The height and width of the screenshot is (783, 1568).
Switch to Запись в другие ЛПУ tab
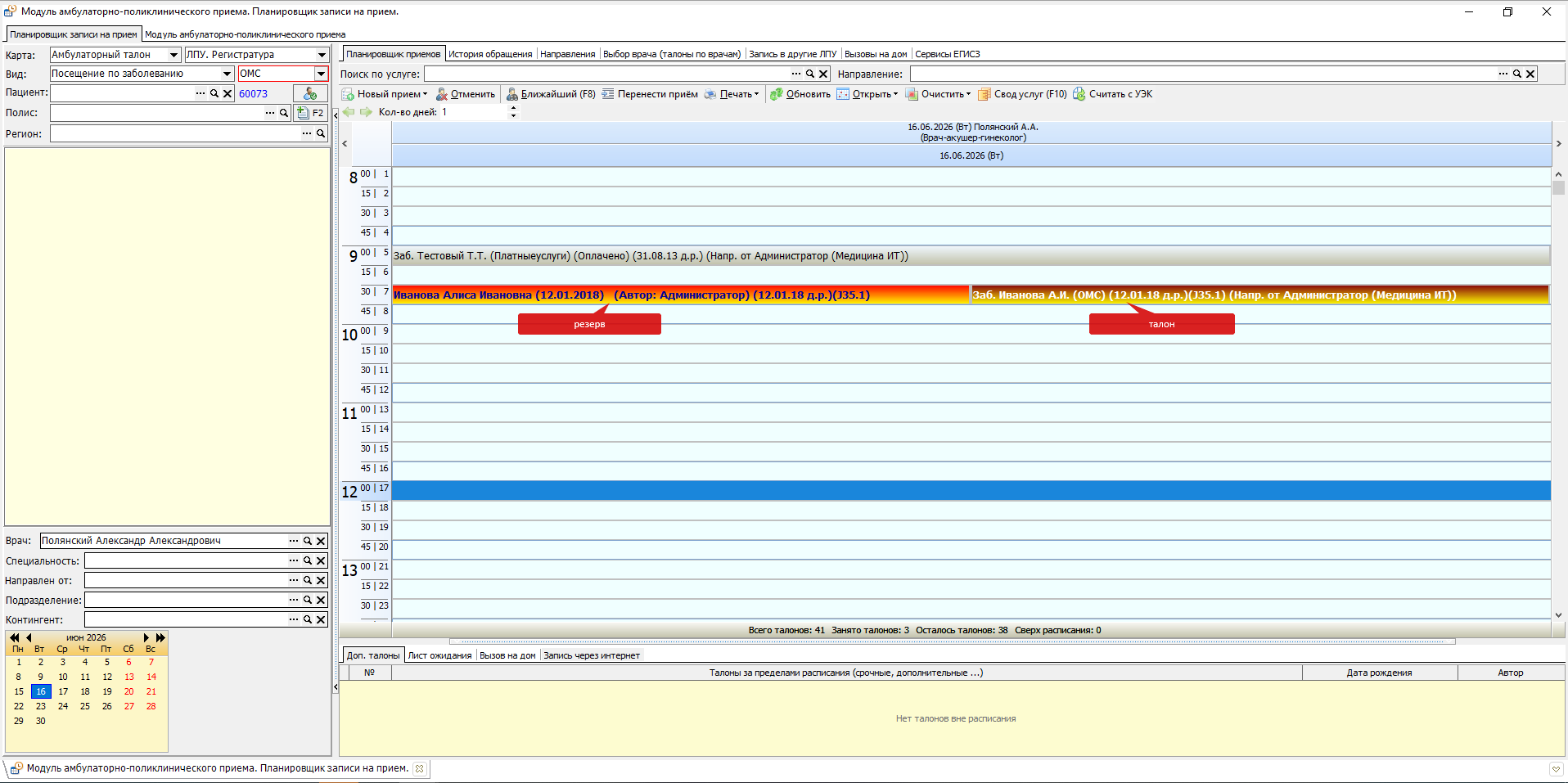point(793,54)
